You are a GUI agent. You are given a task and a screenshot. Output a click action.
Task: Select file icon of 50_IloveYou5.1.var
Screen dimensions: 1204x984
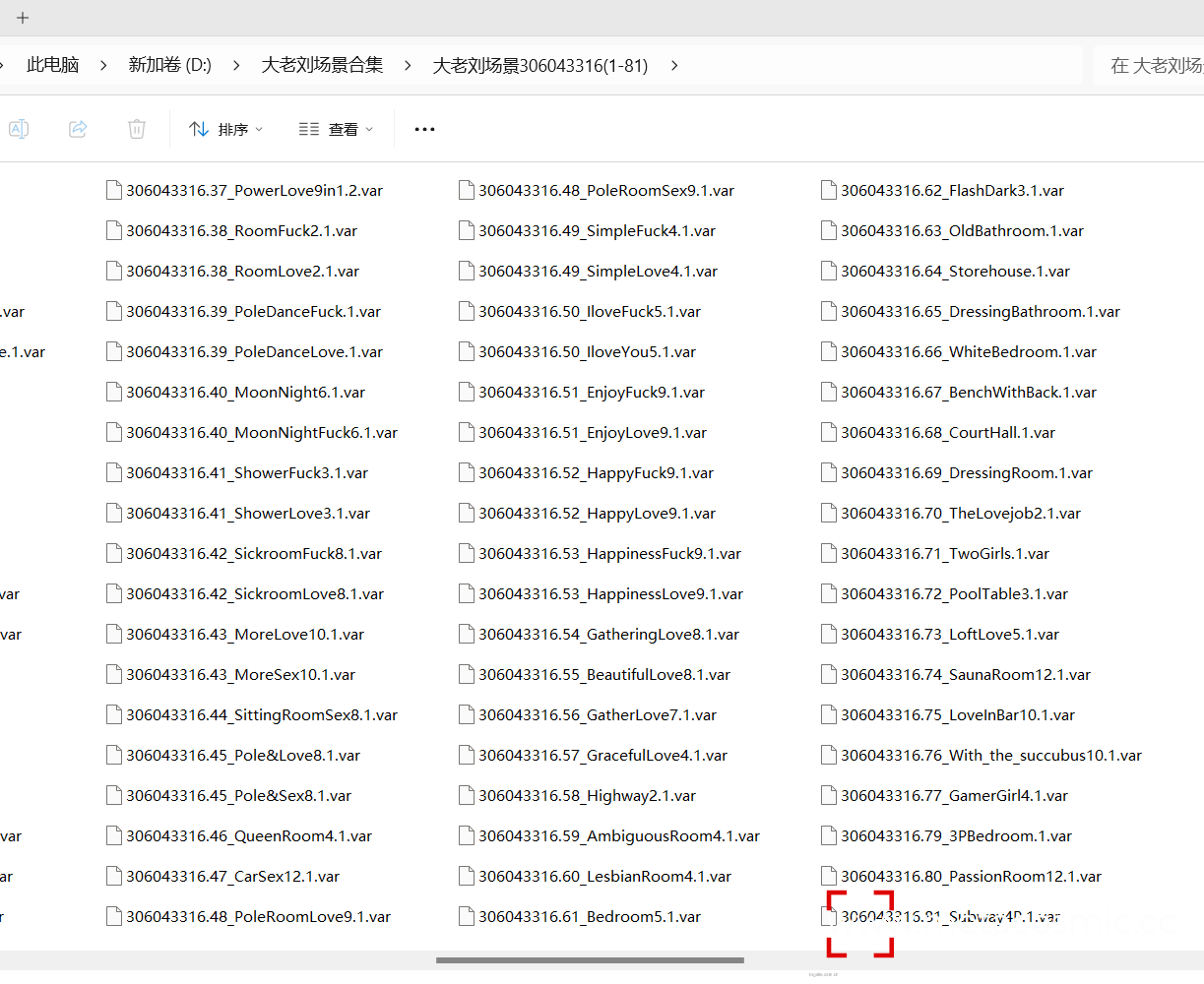467,351
